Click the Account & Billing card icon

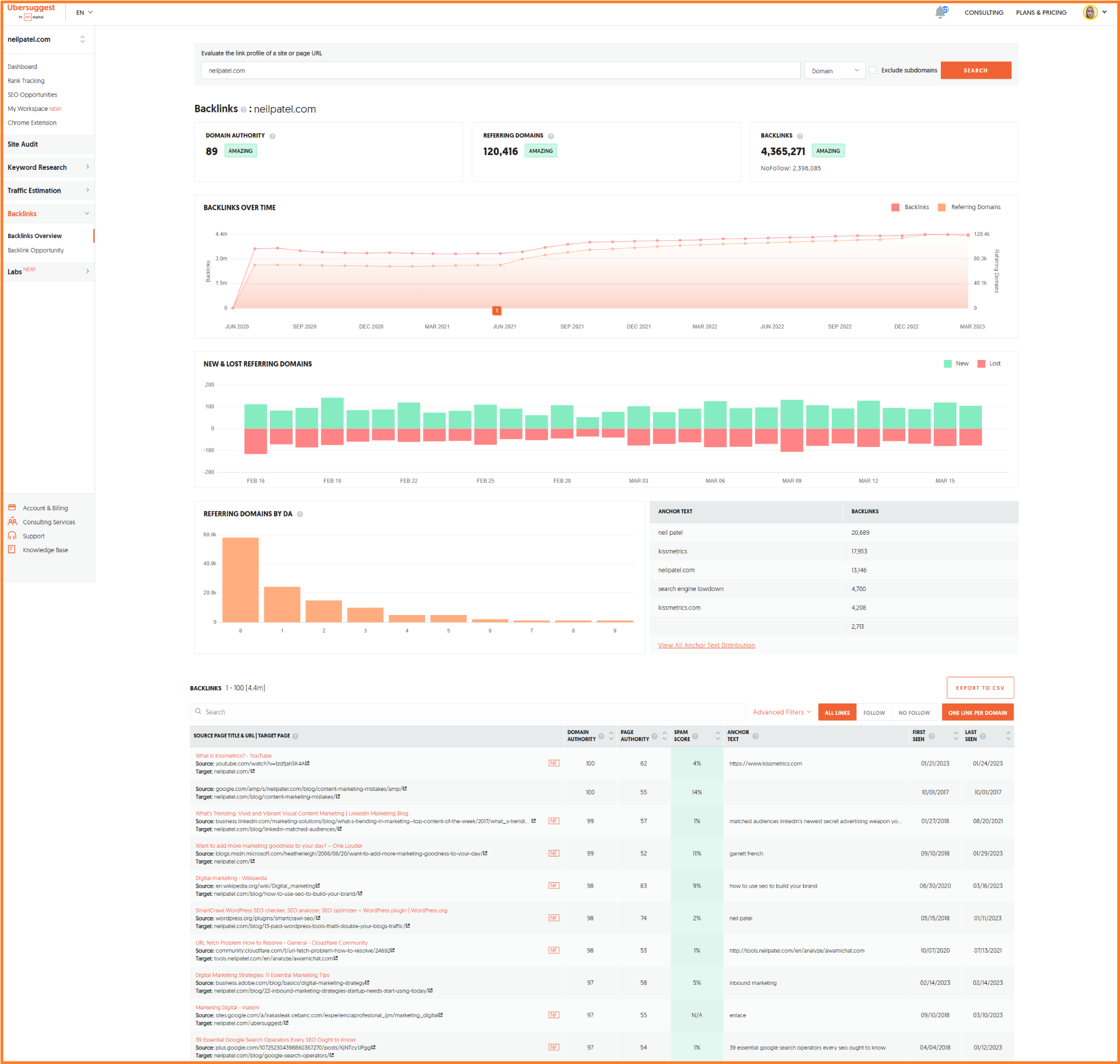12,507
